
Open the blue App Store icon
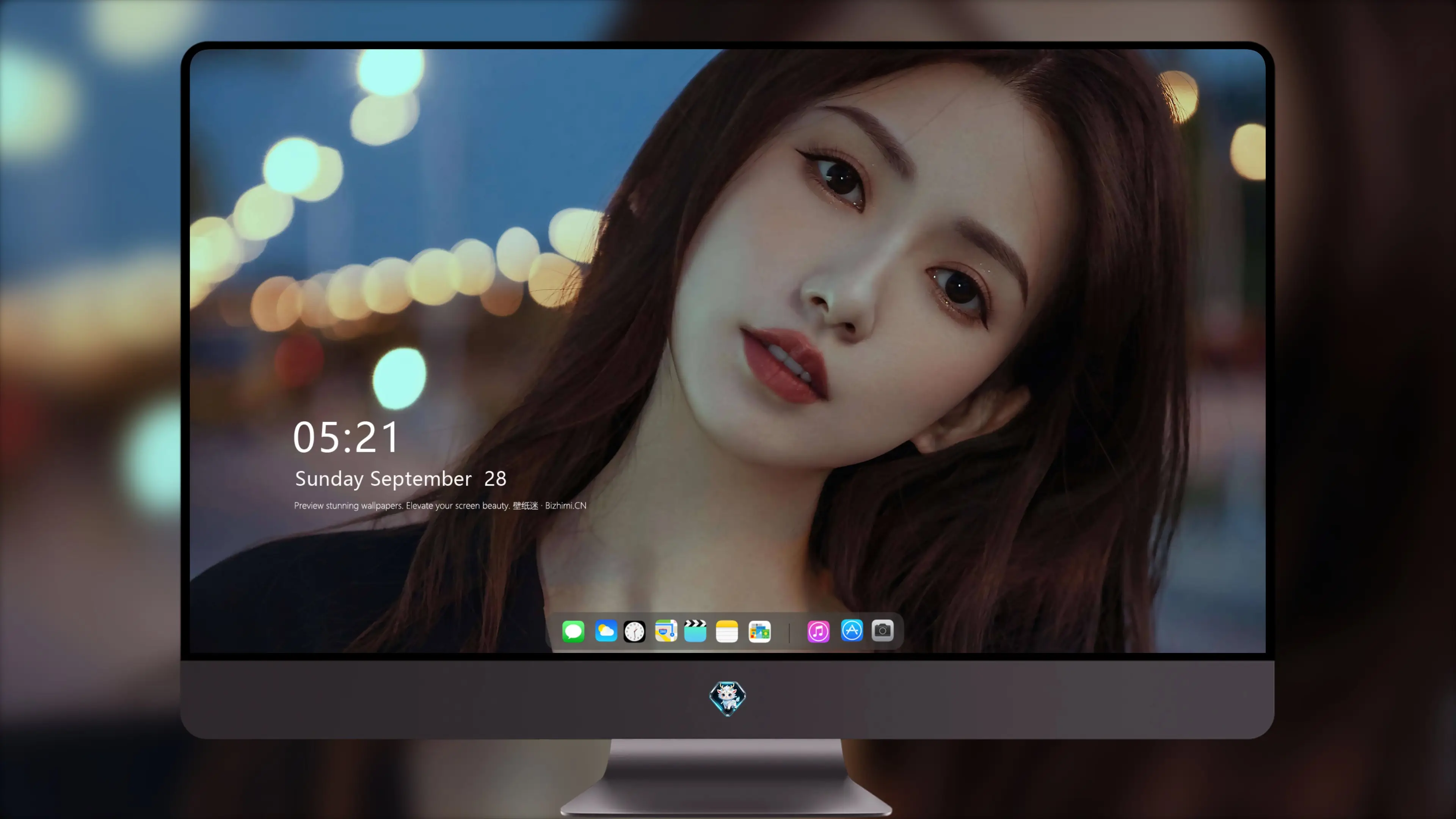coord(852,630)
